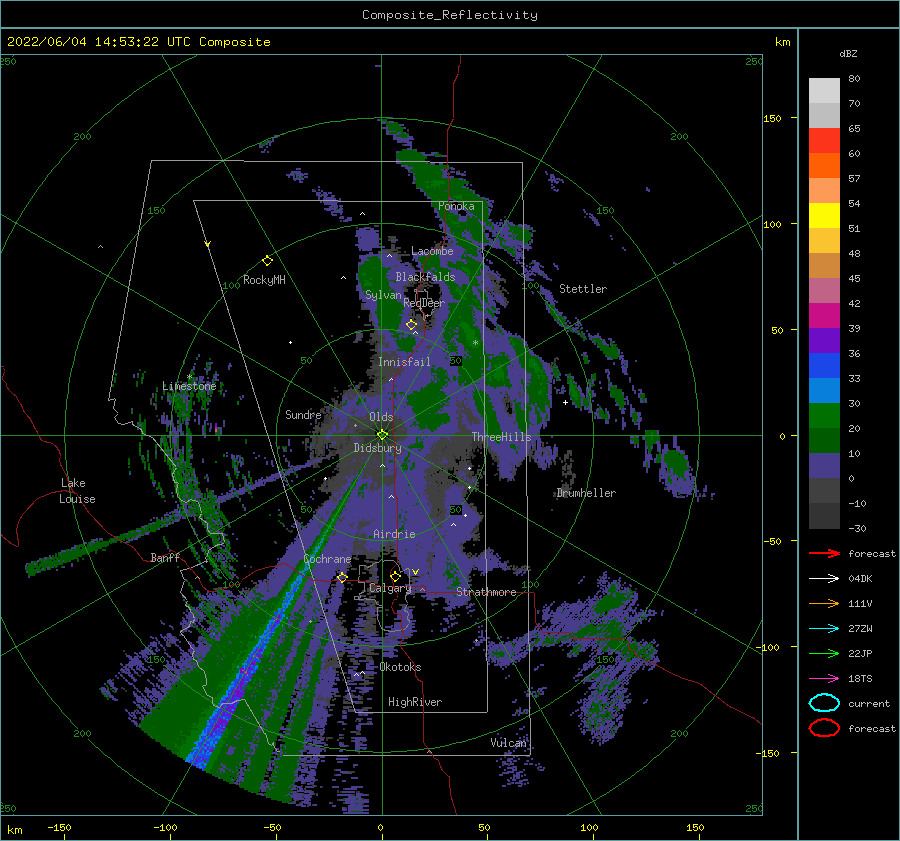The image size is (900, 841).
Task: Click the Okotoks label
Action: (400, 667)
